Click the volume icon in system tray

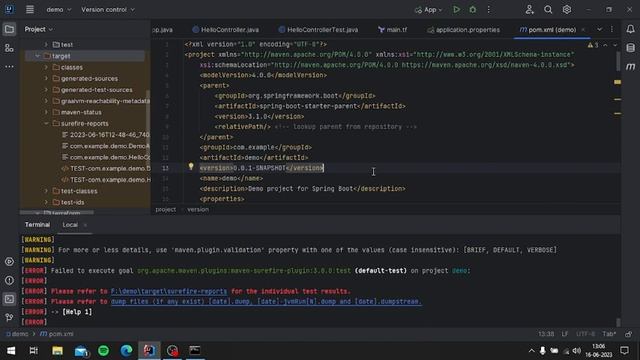point(577,351)
